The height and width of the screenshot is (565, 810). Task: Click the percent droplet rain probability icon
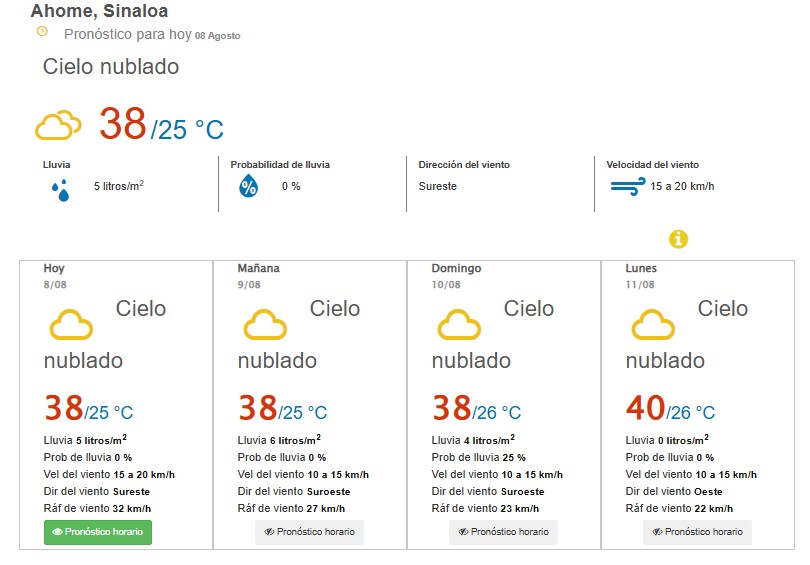click(248, 186)
